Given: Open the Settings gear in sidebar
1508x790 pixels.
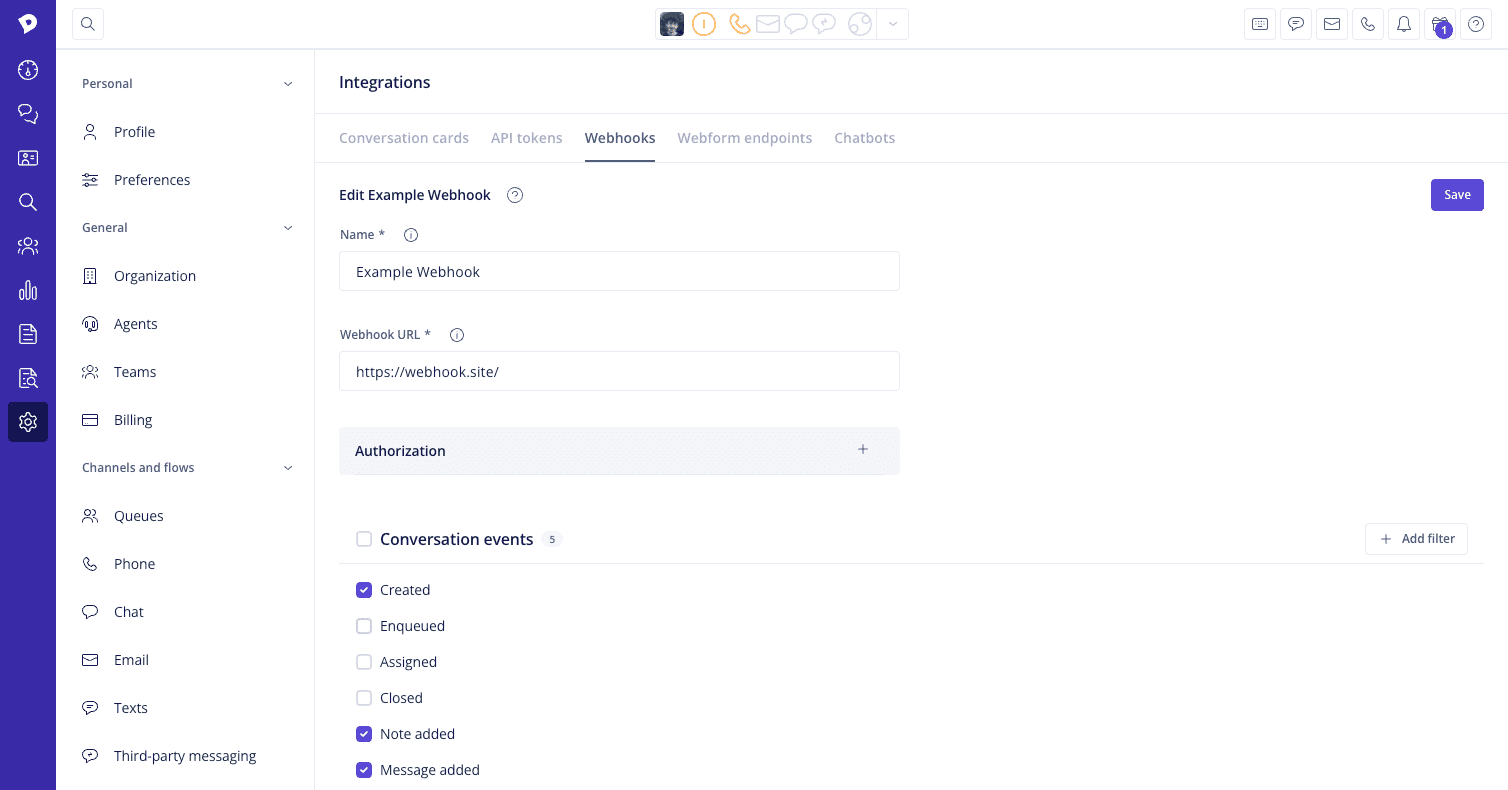Looking at the screenshot, I should click(28, 421).
